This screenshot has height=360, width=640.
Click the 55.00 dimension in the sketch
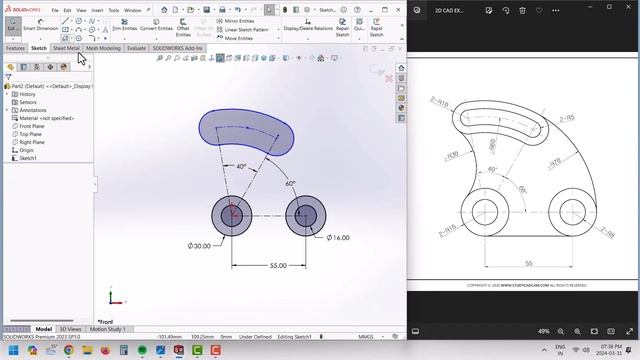(x=278, y=265)
